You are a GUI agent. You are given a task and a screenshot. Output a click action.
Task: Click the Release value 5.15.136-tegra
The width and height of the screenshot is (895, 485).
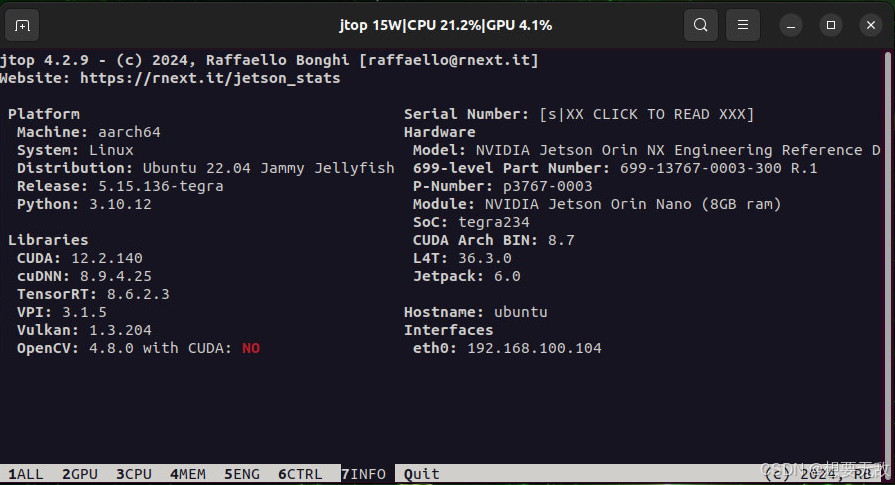click(x=161, y=187)
